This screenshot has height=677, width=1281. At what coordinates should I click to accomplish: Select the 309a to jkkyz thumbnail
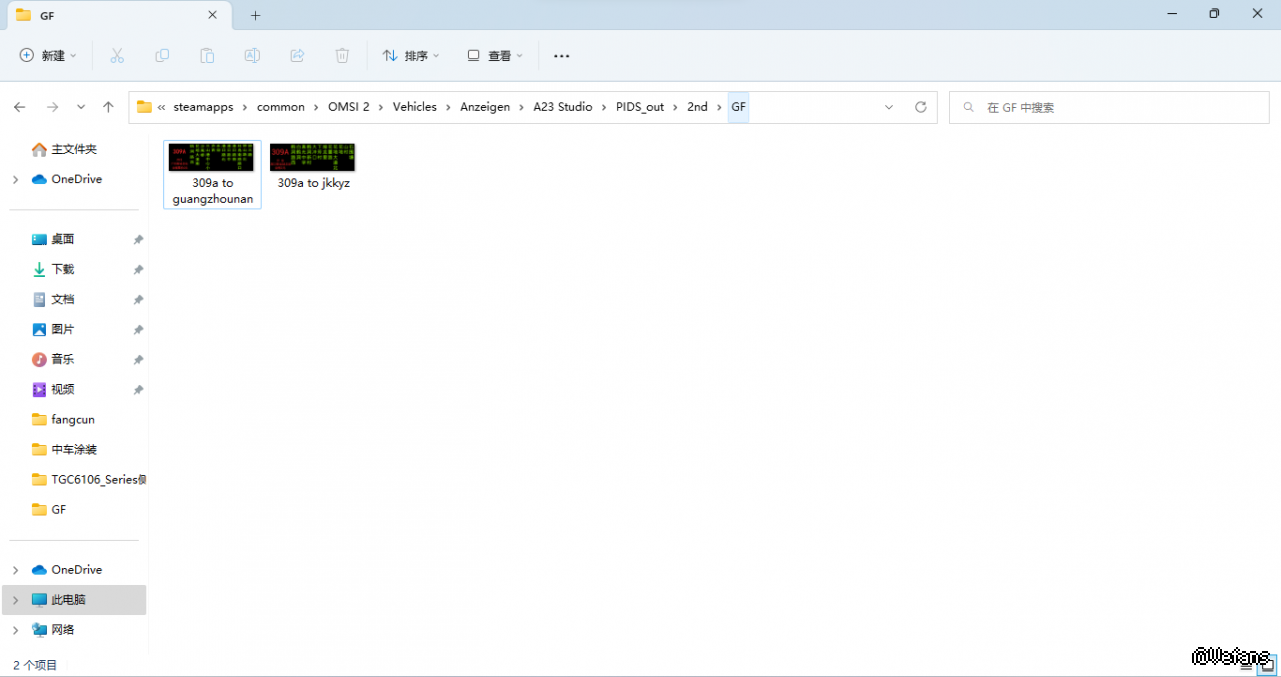pos(313,166)
